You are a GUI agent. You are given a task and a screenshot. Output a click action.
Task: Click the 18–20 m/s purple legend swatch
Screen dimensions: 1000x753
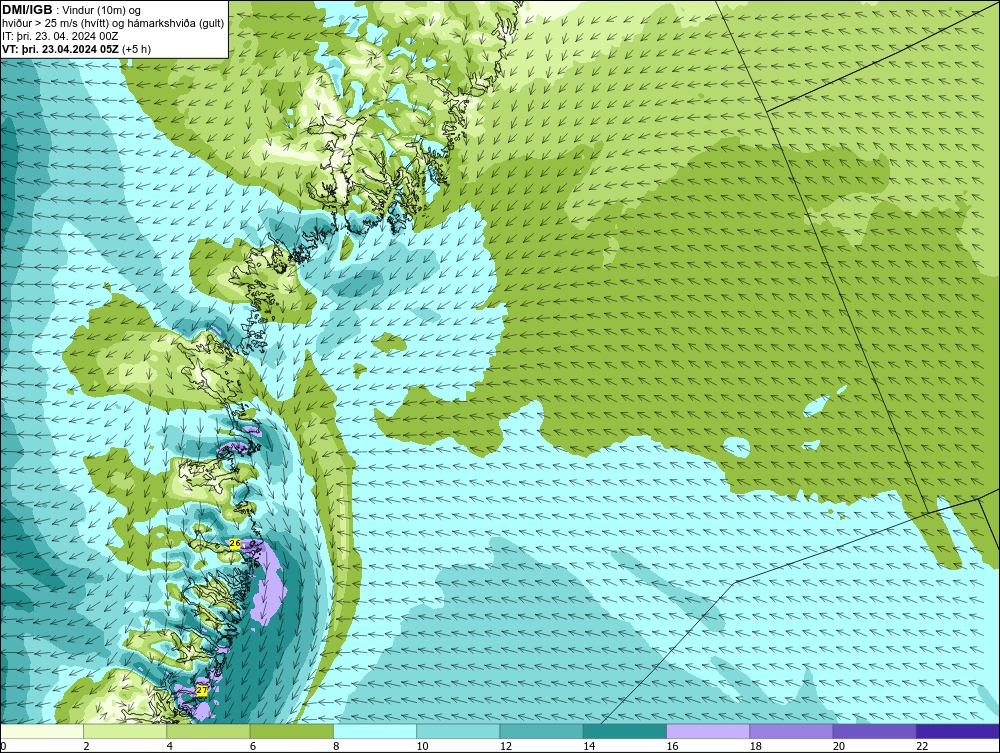click(791, 731)
